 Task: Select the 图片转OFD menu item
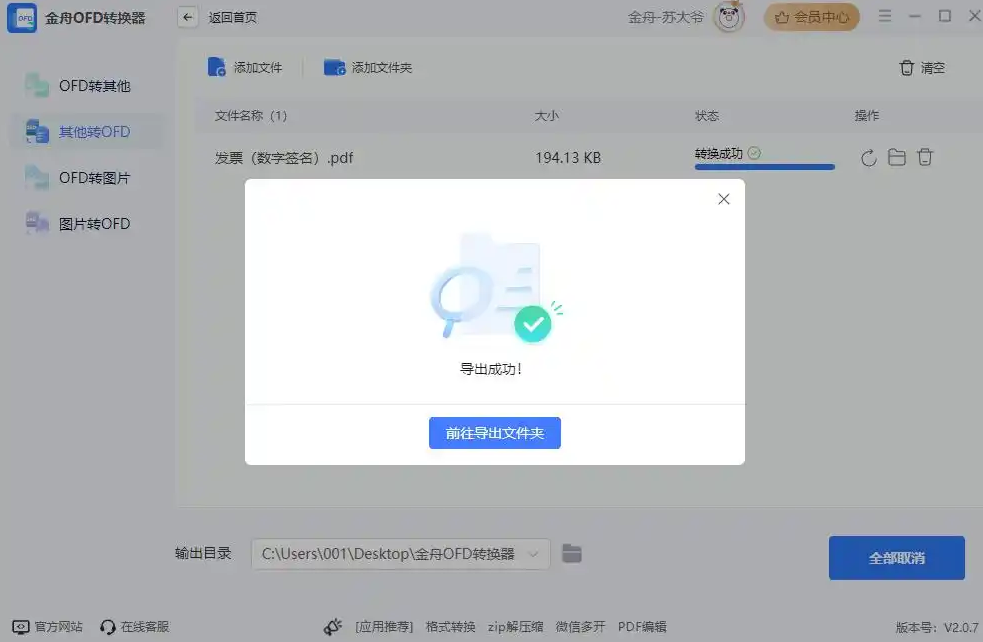point(87,224)
